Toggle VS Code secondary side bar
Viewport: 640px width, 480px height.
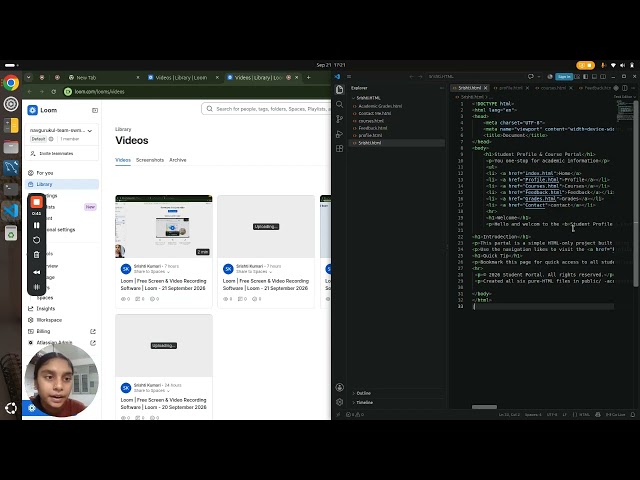click(x=603, y=76)
